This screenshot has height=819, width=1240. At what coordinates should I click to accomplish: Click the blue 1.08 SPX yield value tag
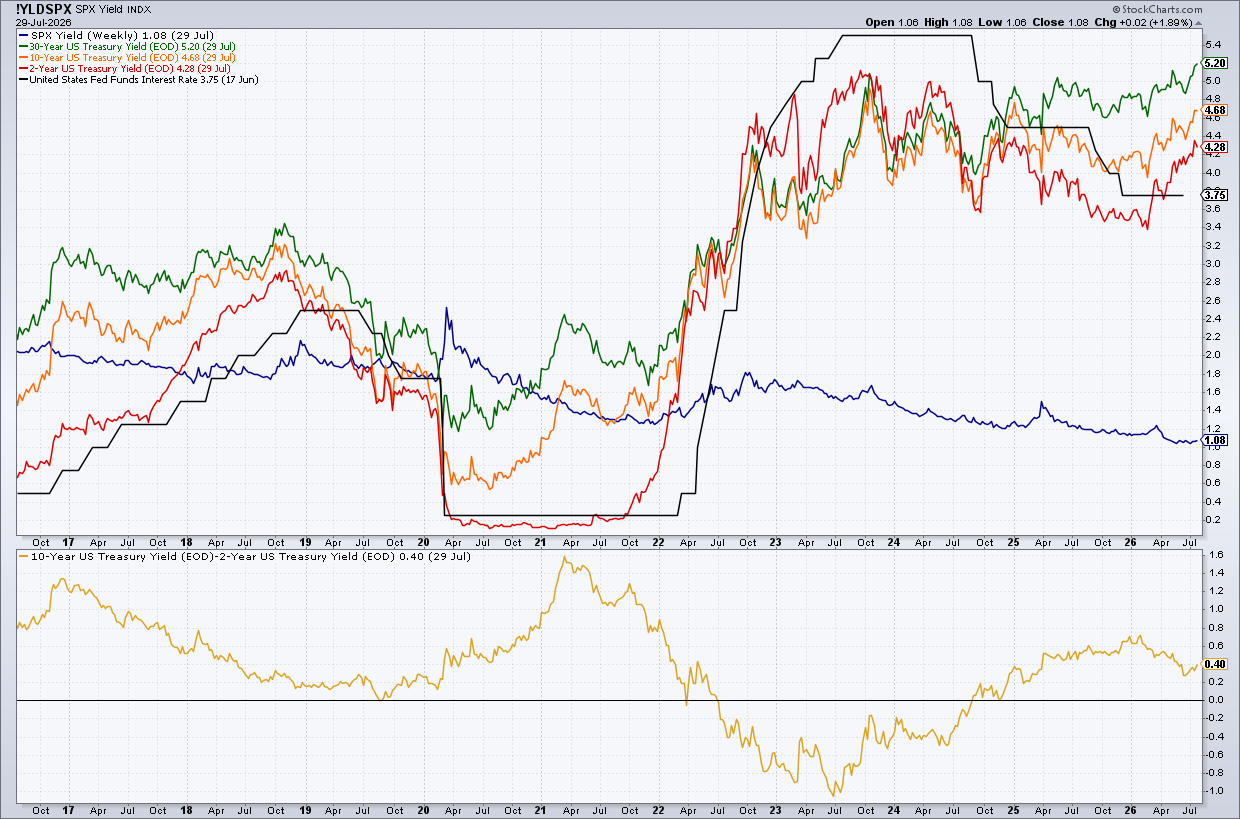(1214, 440)
